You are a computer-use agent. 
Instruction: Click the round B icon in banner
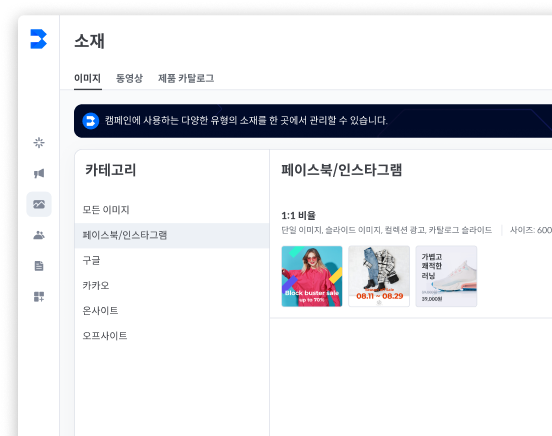click(90, 121)
